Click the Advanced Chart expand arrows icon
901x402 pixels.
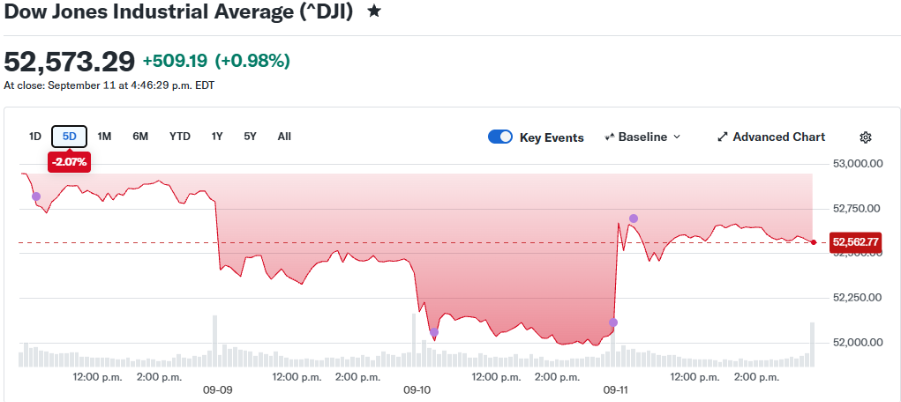(722, 137)
